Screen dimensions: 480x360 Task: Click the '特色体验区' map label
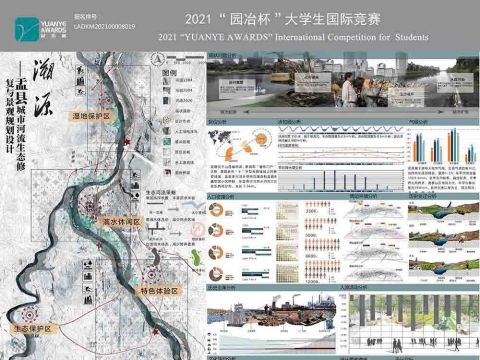[x=159, y=291]
